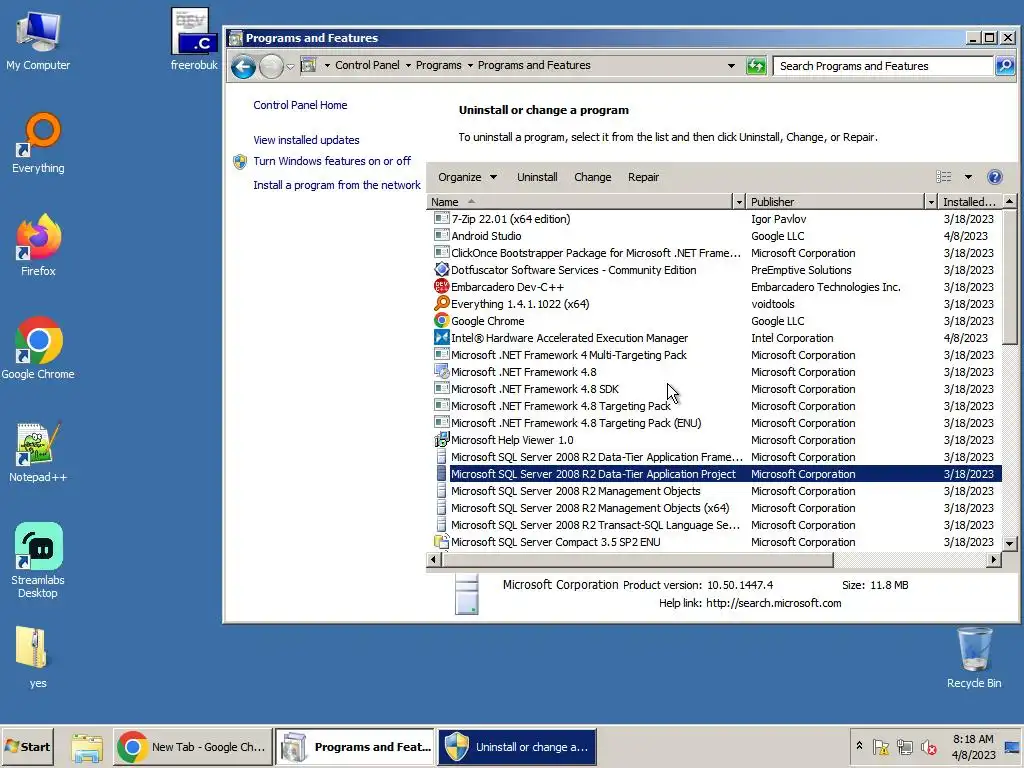Click the Embarcadero Dev-C++ list icon
This screenshot has width=1024, height=768.
tap(441, 287)
